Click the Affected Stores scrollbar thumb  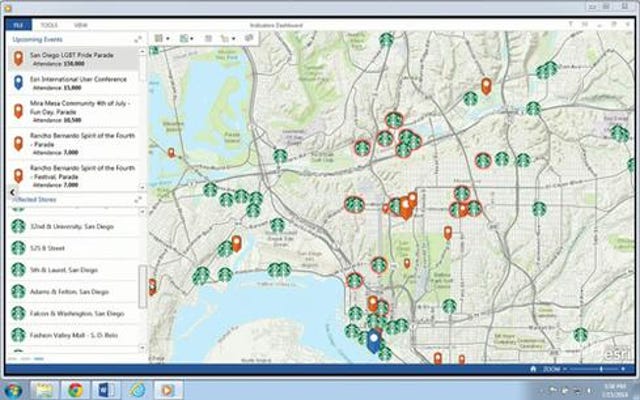point(142,286)
